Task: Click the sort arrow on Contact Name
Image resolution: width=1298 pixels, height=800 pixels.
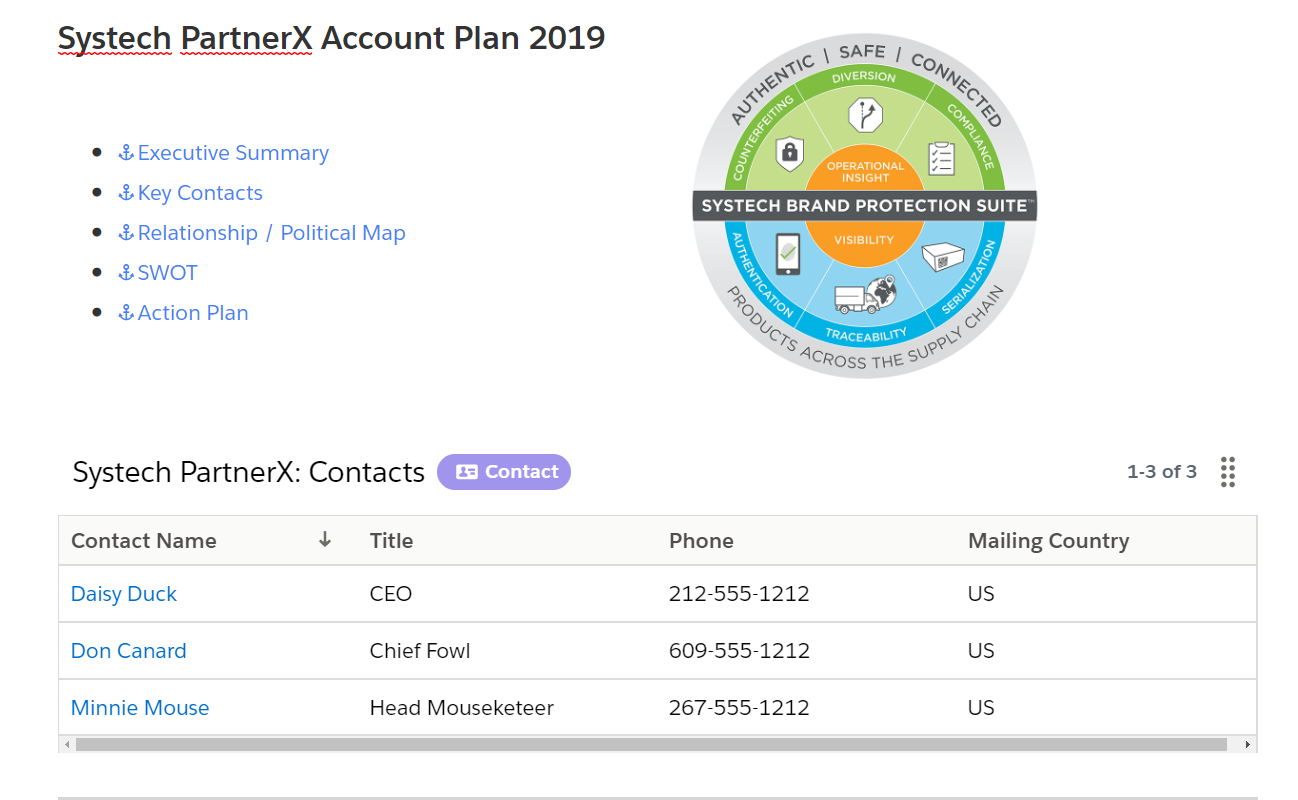Action: coord(324,540)
